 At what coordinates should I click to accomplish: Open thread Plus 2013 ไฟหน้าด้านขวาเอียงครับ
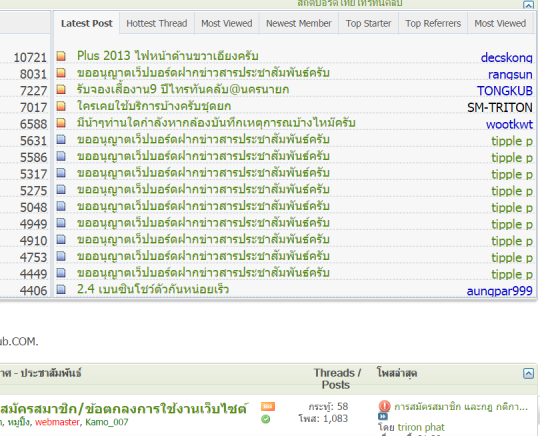pos(168,56)
